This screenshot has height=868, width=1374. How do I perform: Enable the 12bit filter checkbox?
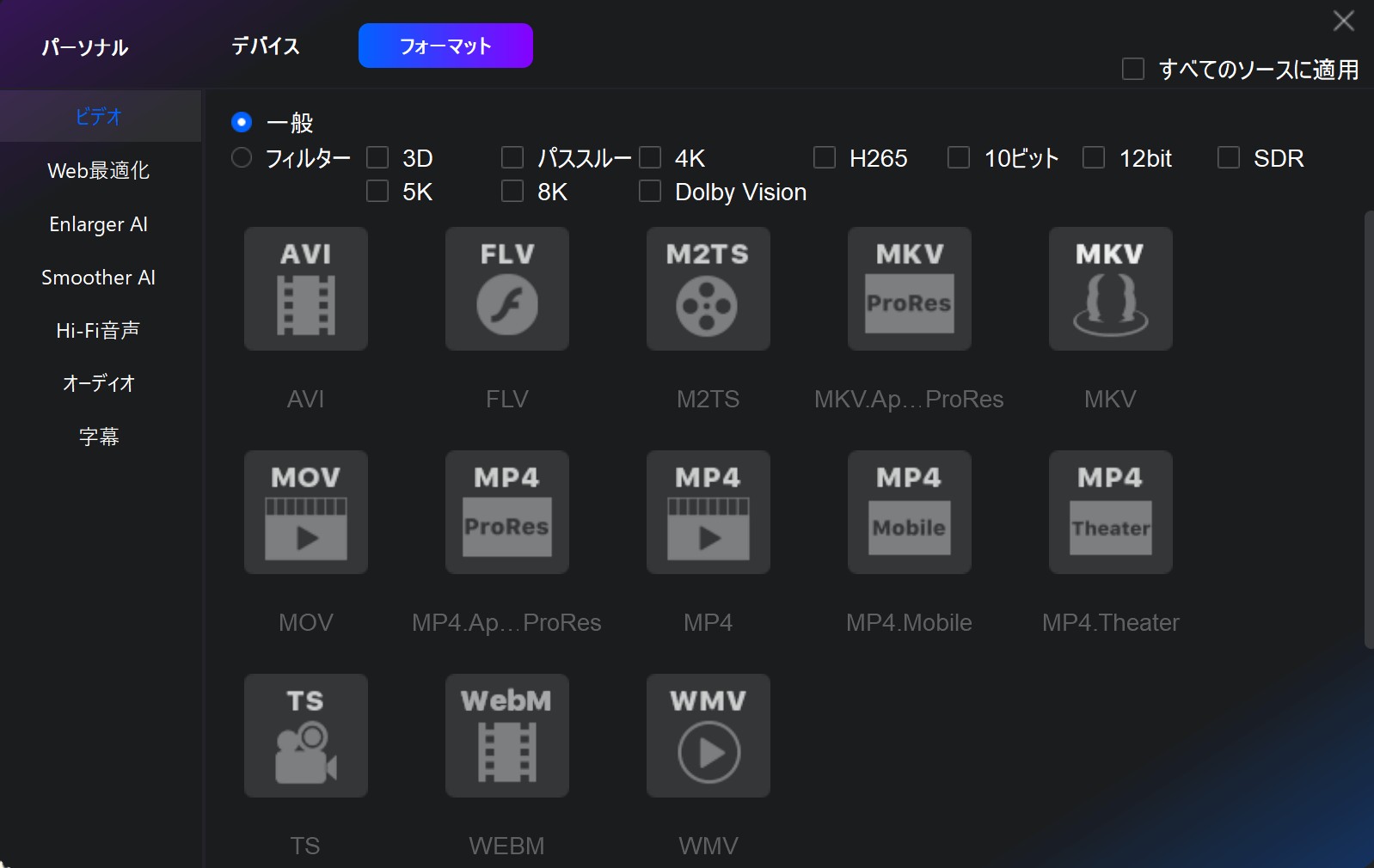click(1094, 157)
